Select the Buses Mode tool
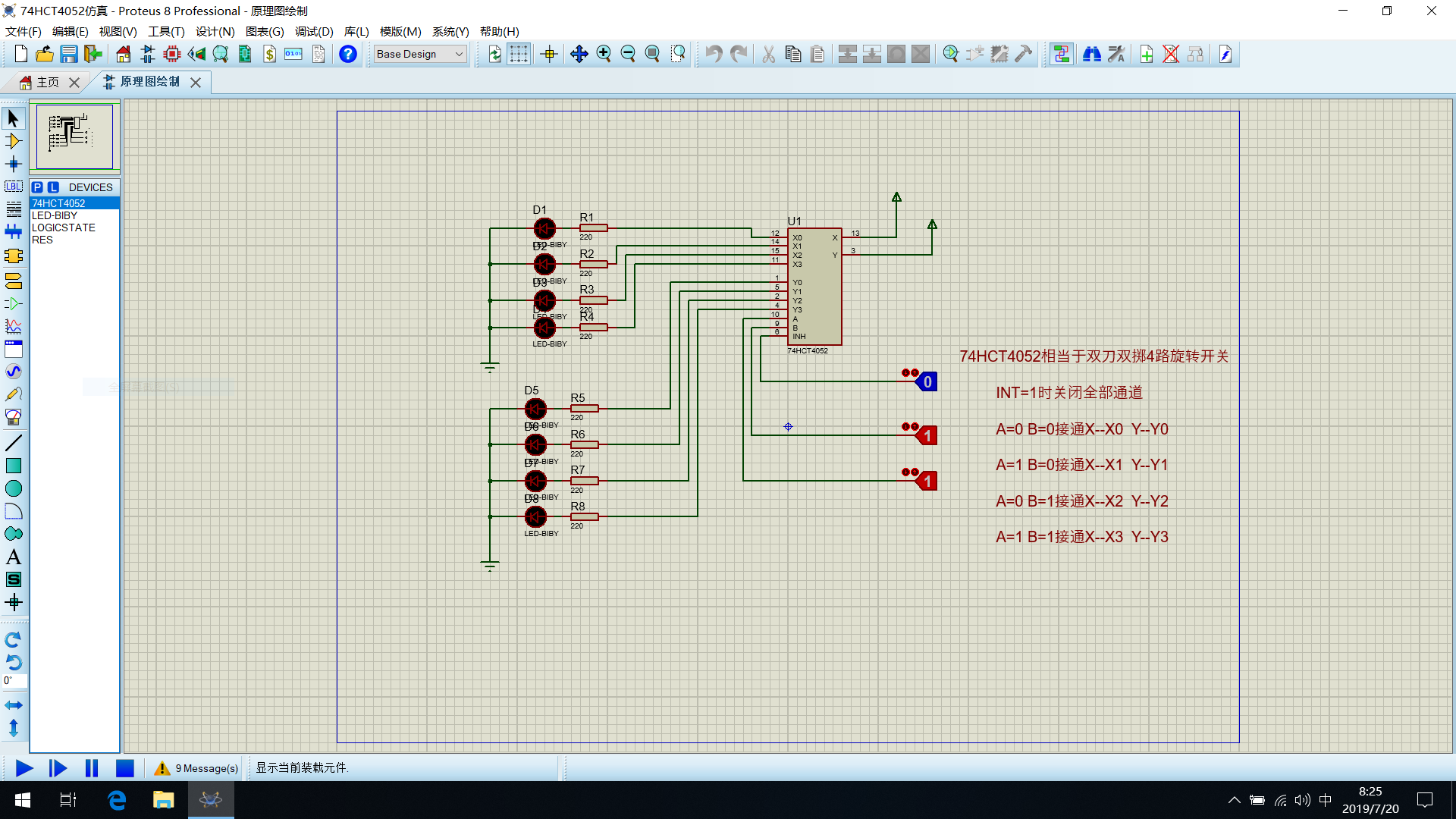 pos(14,232)
